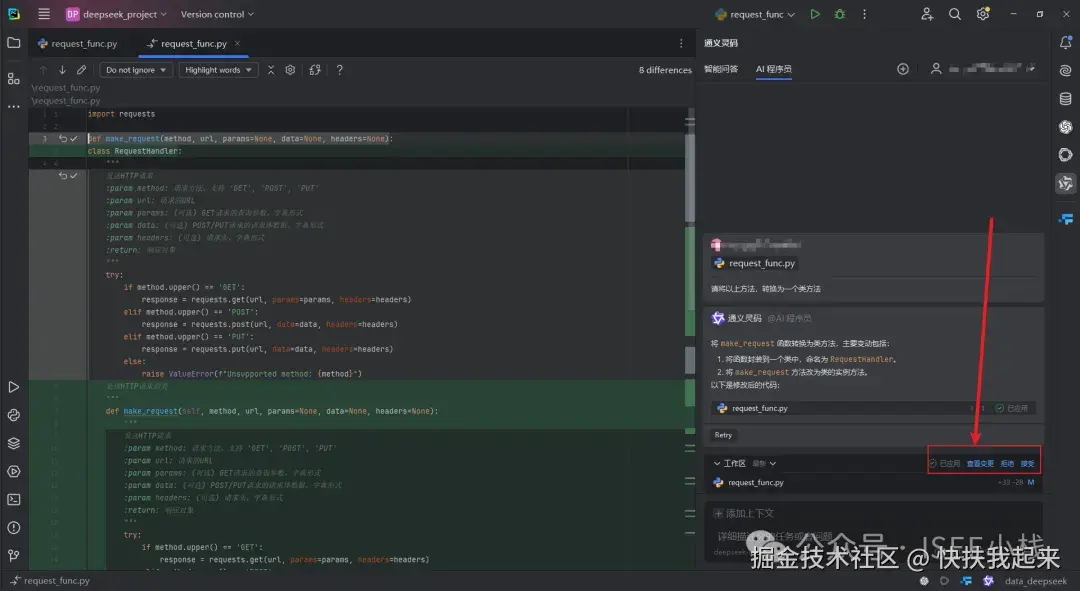Open the user account icon in Lingma panel
Screen dimensions: 1080x591
(936, 69)
